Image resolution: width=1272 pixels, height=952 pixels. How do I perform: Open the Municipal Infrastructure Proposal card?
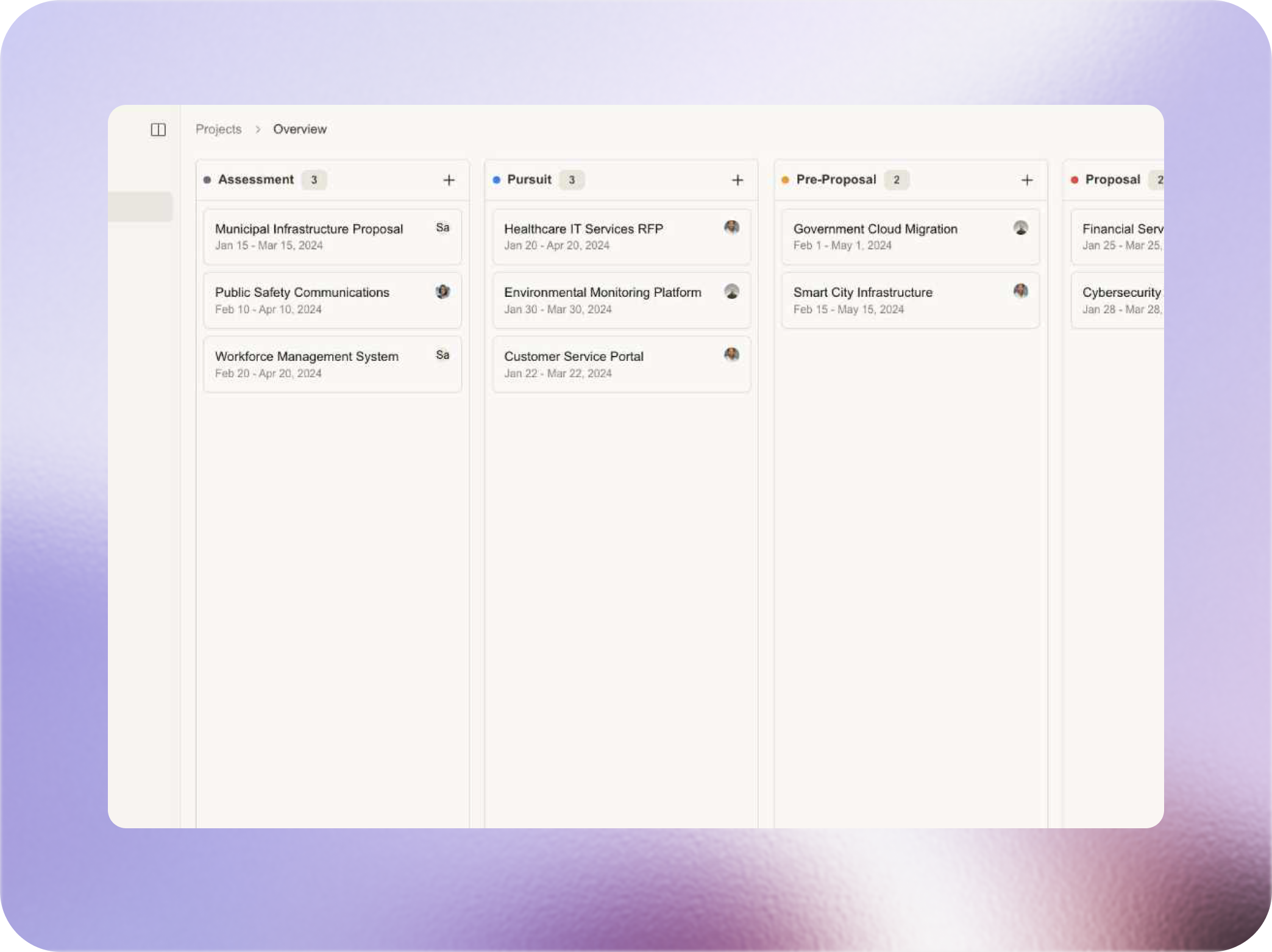(308, 236)
